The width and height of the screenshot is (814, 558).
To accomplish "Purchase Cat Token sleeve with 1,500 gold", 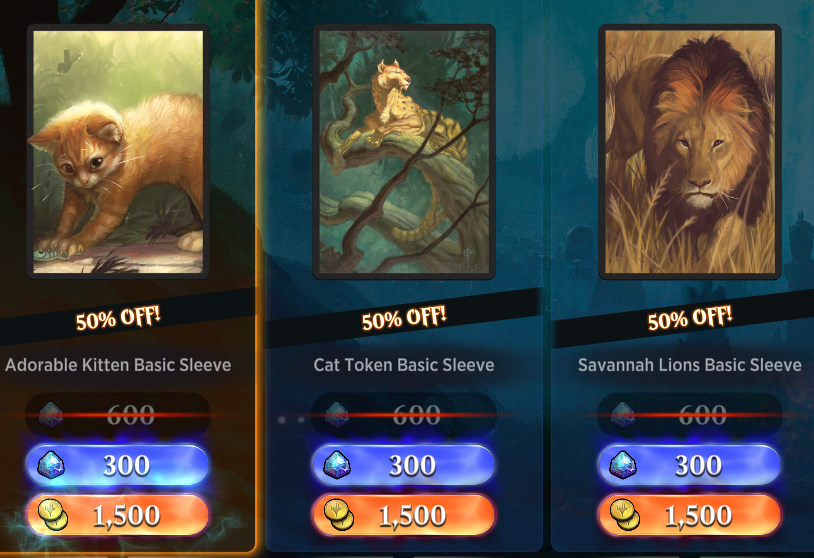I will pos(404,515).
